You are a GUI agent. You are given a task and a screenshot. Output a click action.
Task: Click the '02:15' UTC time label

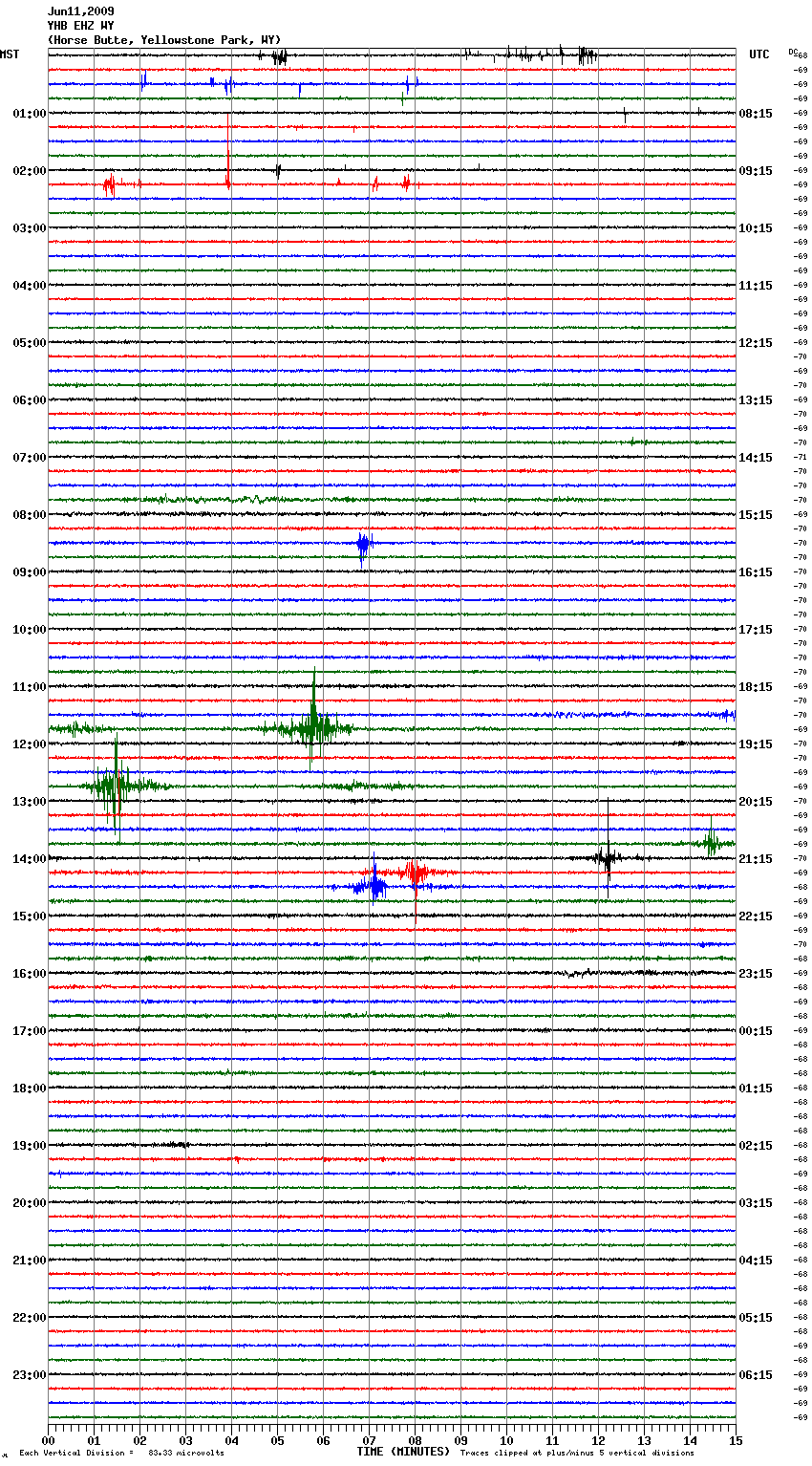point(756,1146)
